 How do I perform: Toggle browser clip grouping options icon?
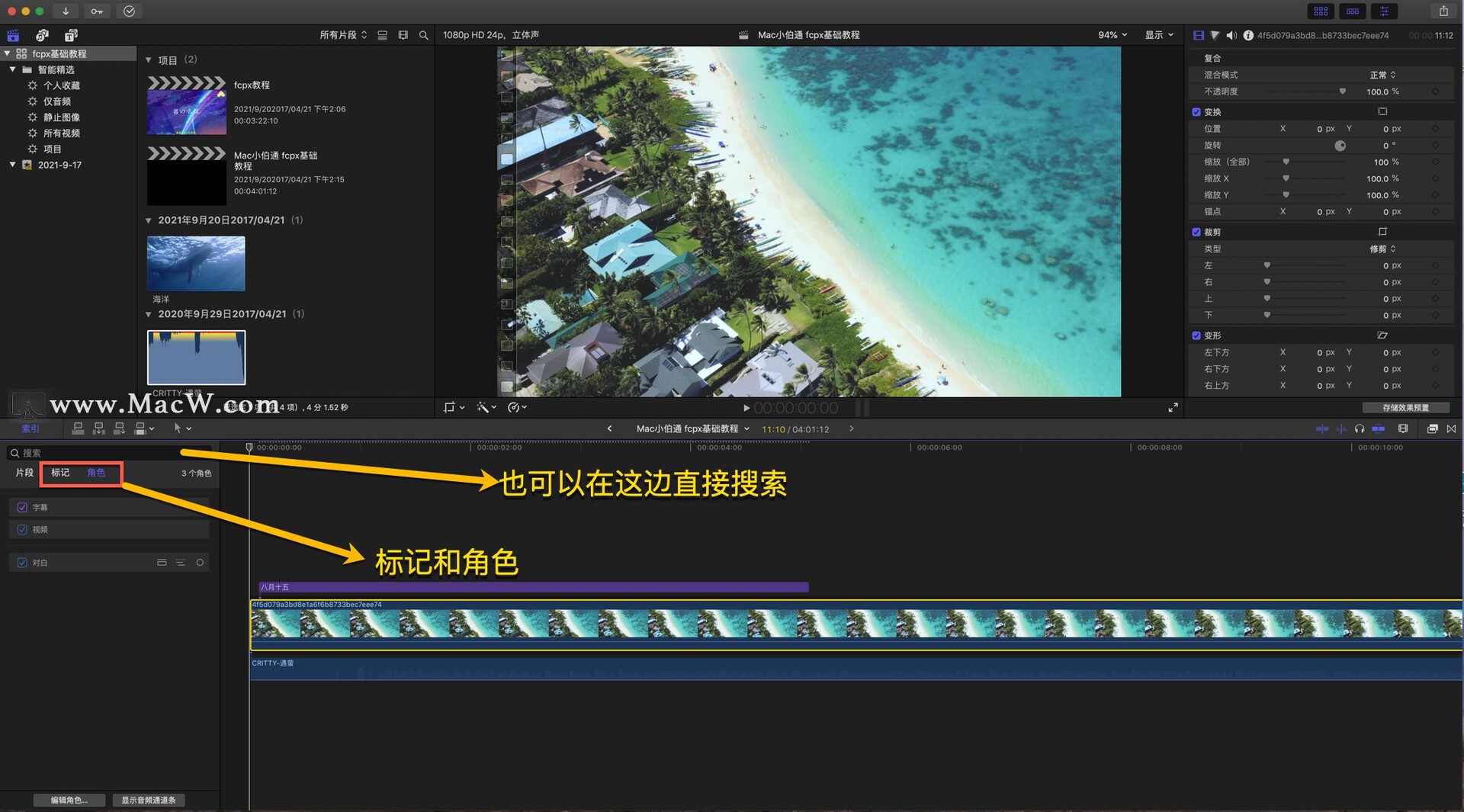click(x=383, y=35)
